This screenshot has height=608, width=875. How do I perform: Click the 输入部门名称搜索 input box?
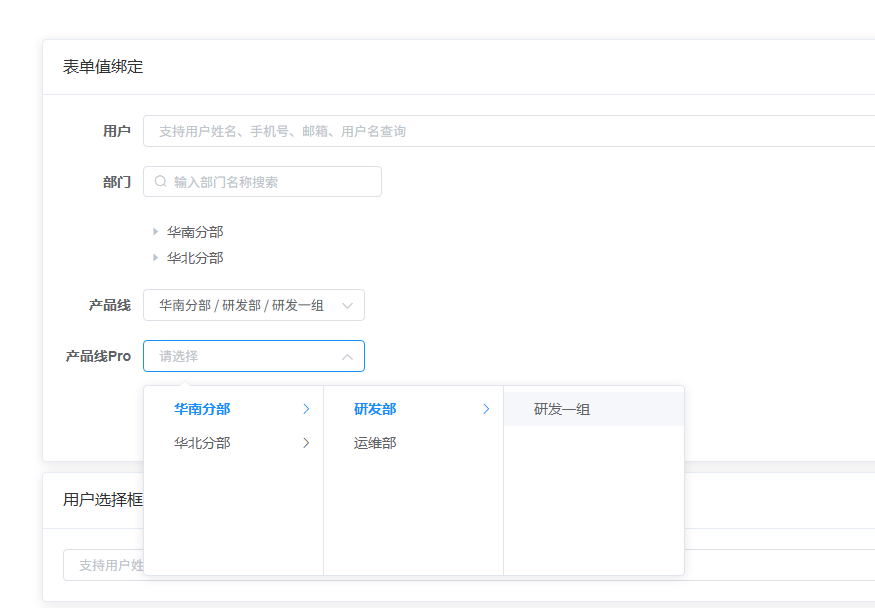262,181
